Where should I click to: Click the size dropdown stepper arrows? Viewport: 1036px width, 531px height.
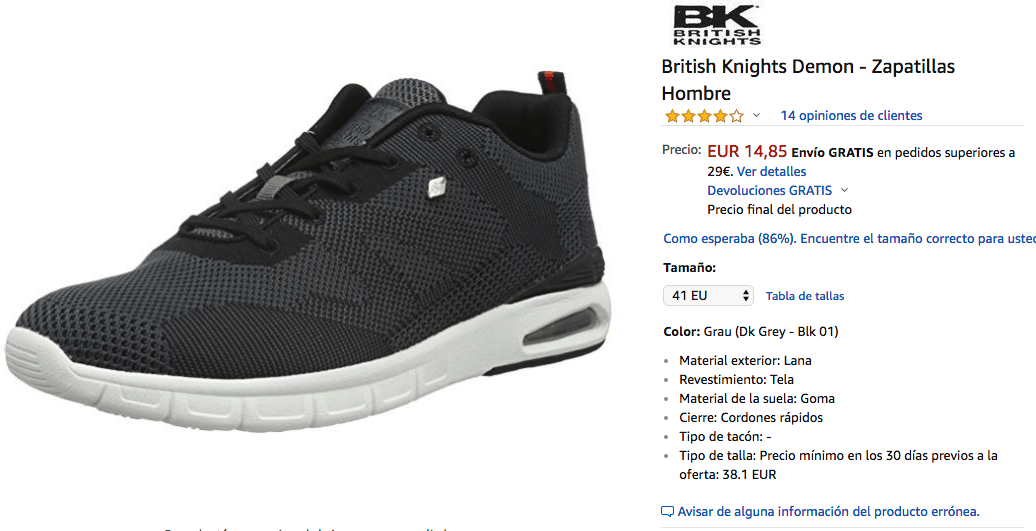(745, 295)
